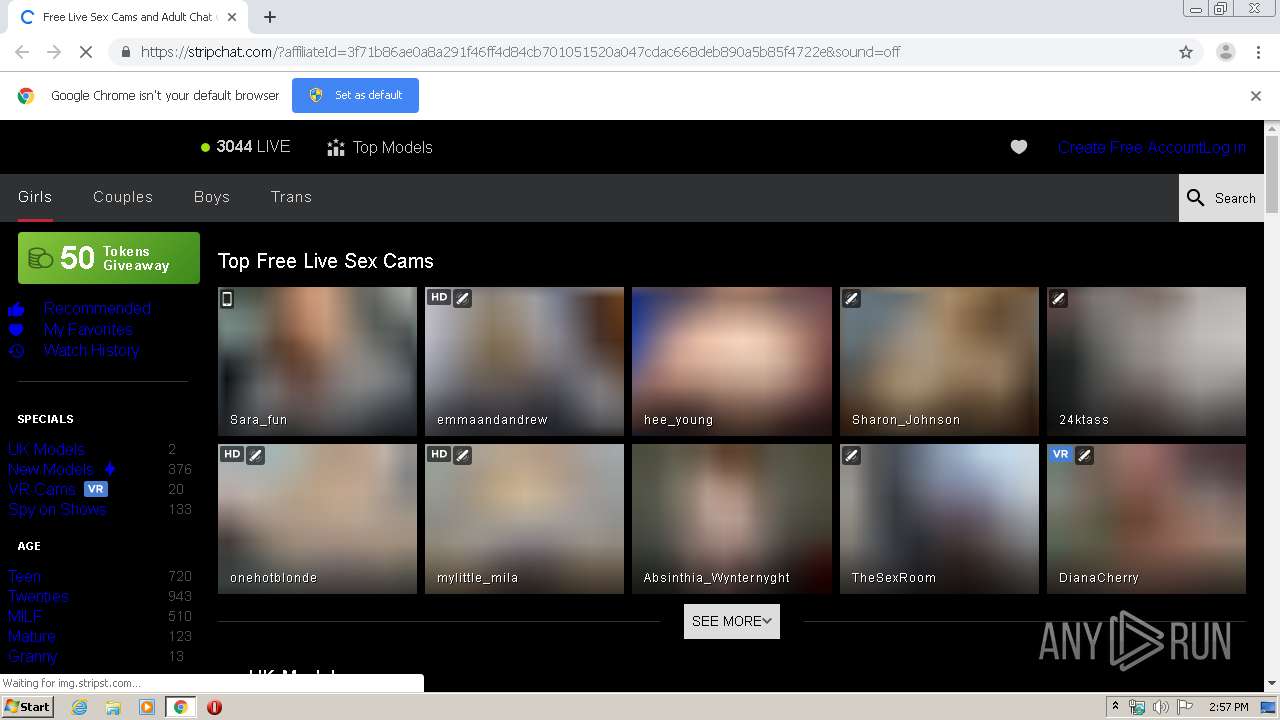Click the address bar URL
The width and height of the screenshot is (1280, 720).
tap(520, 52)
